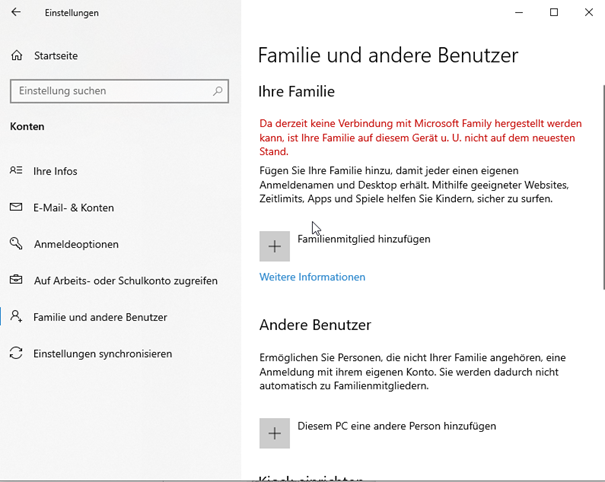Click the E-Mail envelope icon
The width and height of the screenshot is (605, 482).
16,208
